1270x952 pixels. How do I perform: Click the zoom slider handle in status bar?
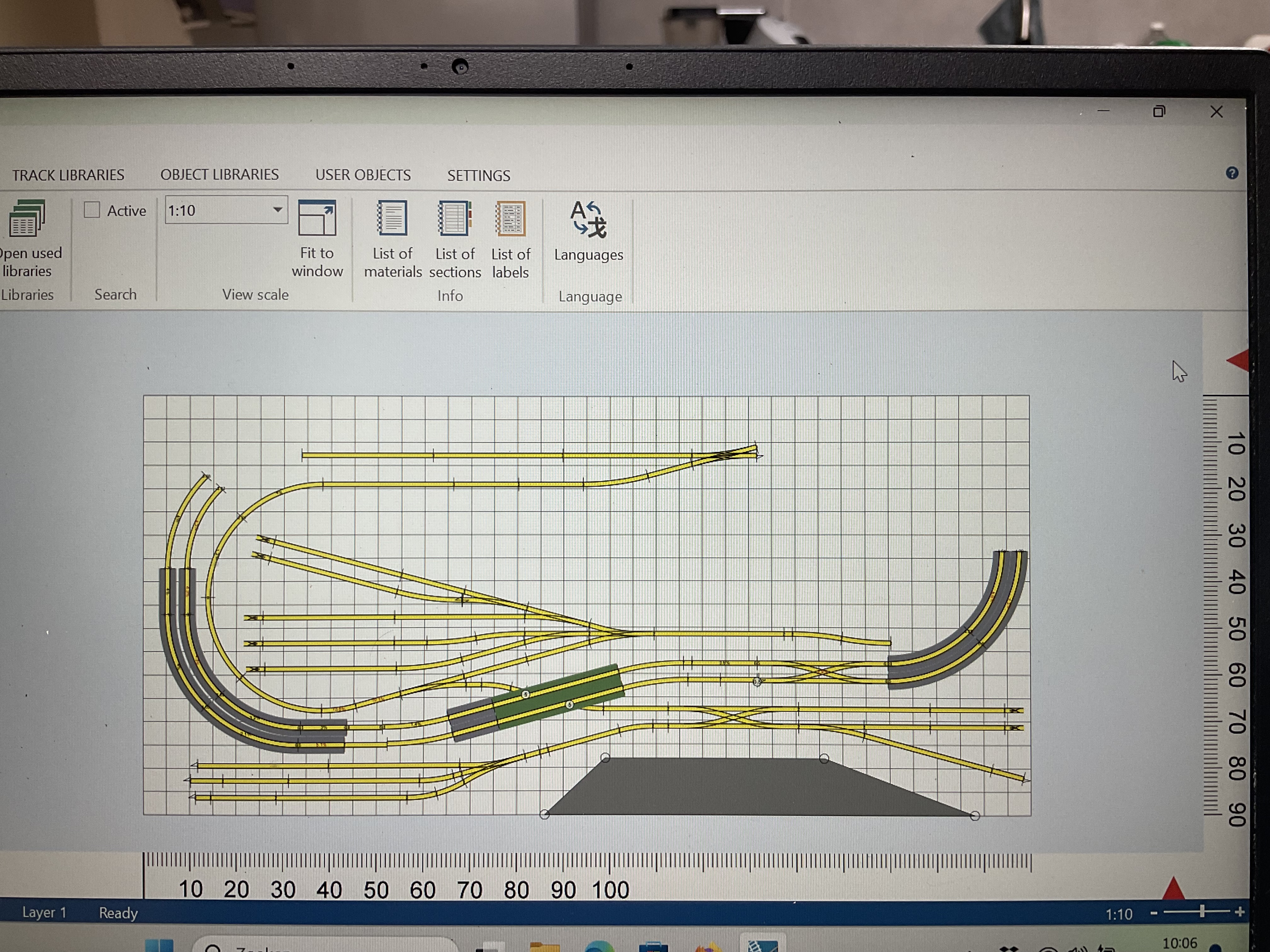point(1202,911)
